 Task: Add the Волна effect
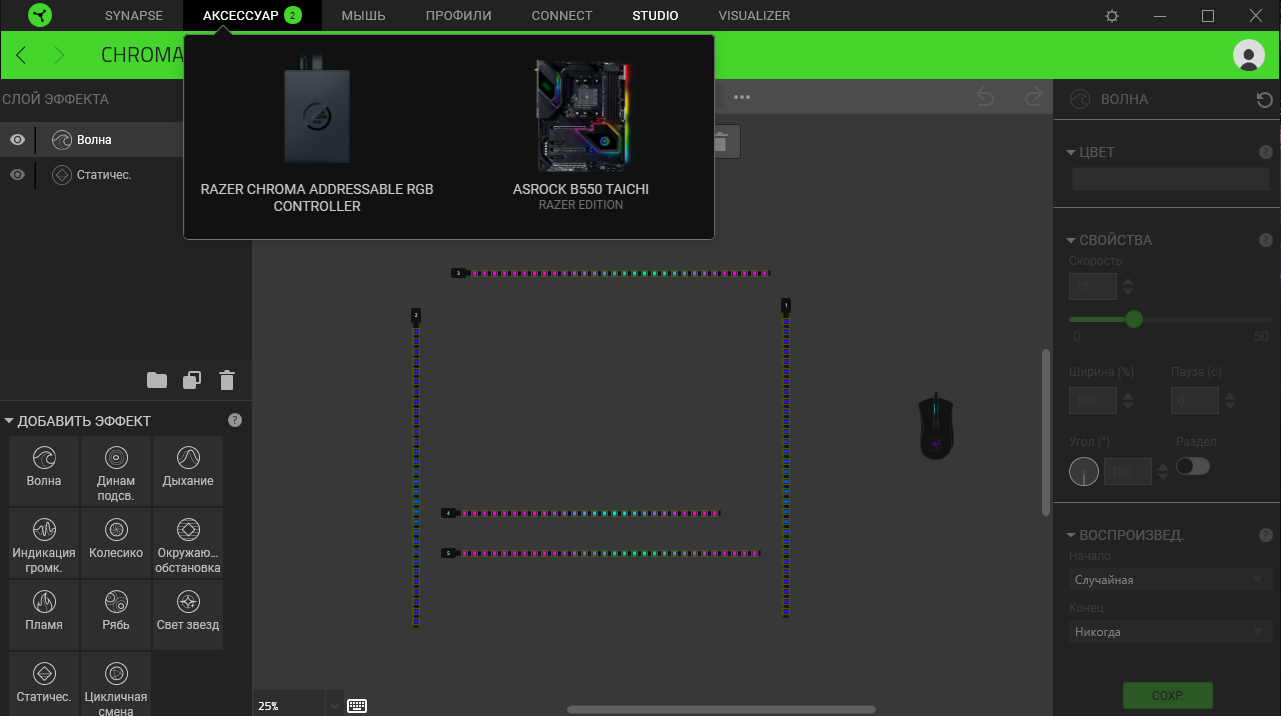tap(44, 470)
